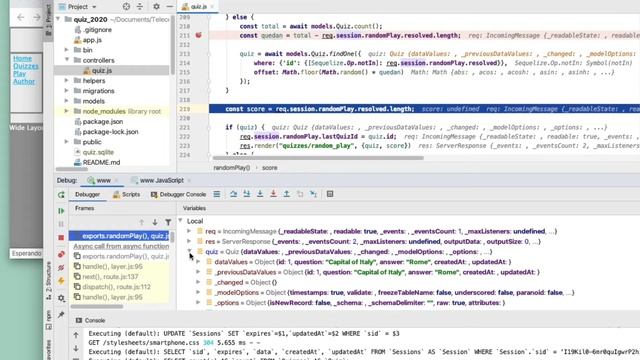
Task: Toggle the breakpoint on line 211
Action: point(198,36)
